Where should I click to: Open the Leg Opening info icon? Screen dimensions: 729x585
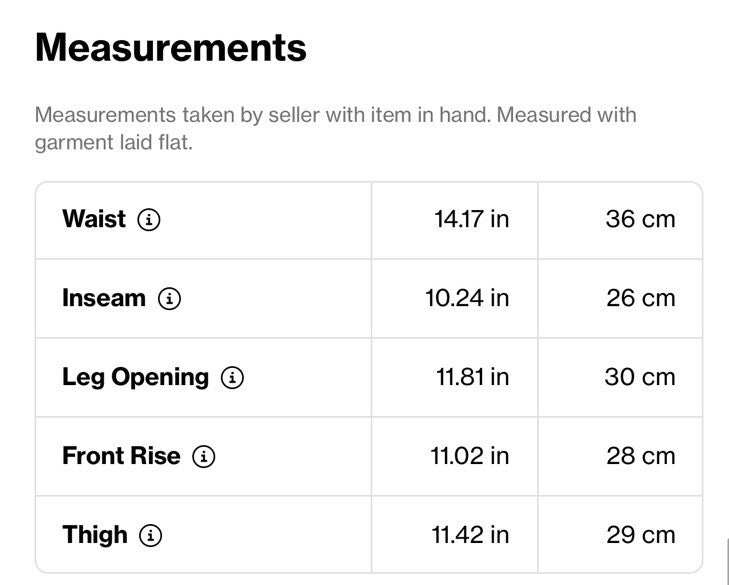click(x=232, y=378)
